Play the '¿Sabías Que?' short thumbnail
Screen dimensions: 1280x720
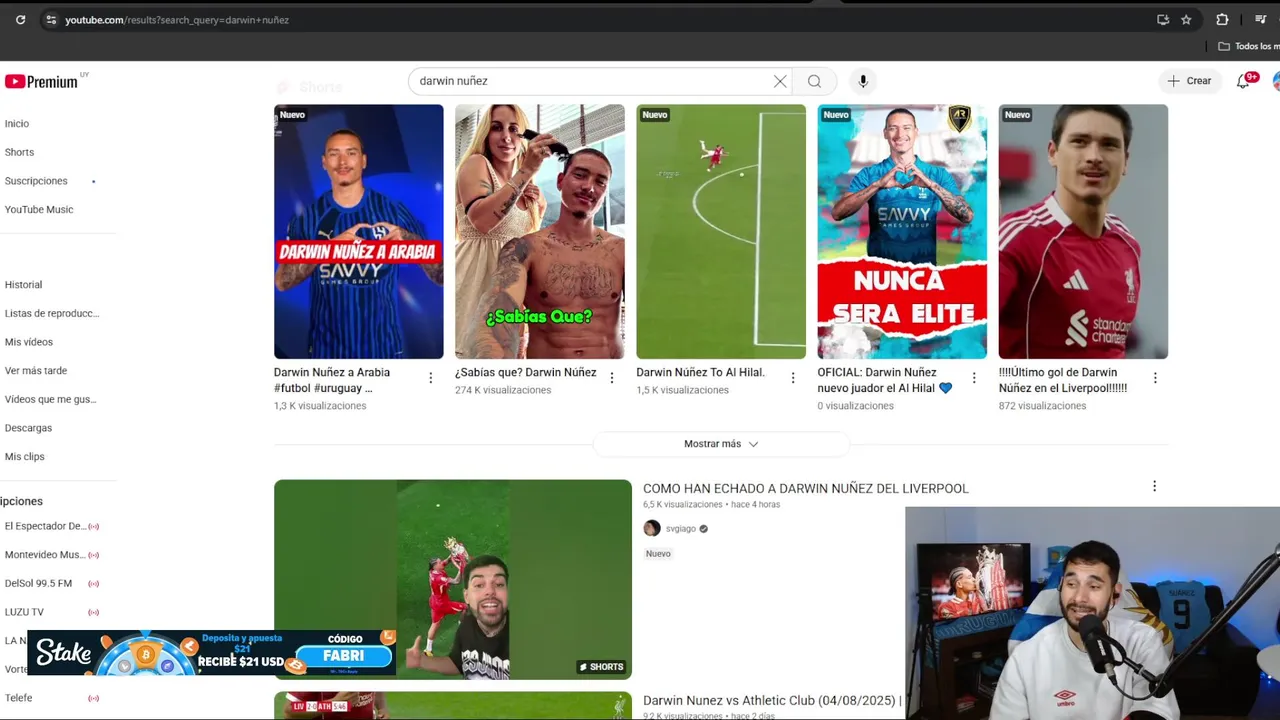(x=540, y=232)
